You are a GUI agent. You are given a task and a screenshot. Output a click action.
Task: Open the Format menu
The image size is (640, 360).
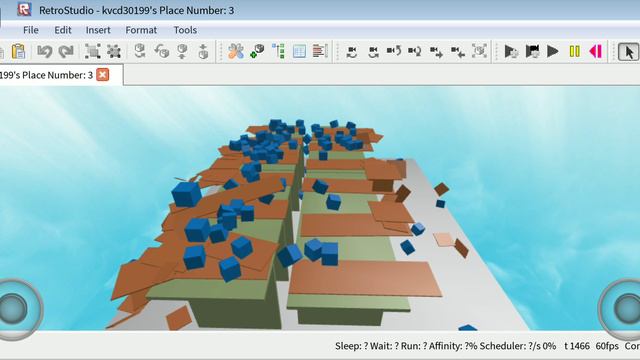[x=141, y=30]
